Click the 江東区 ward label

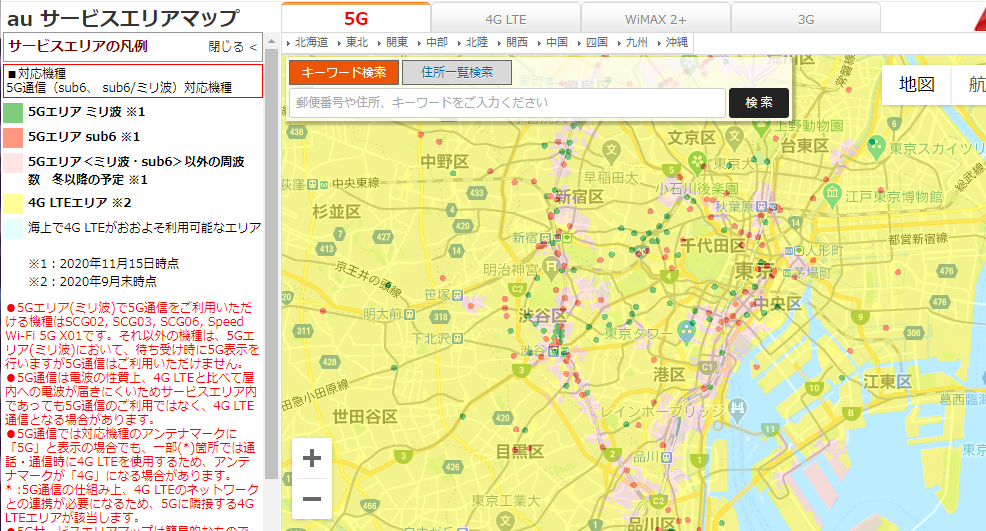coord(887,381)
